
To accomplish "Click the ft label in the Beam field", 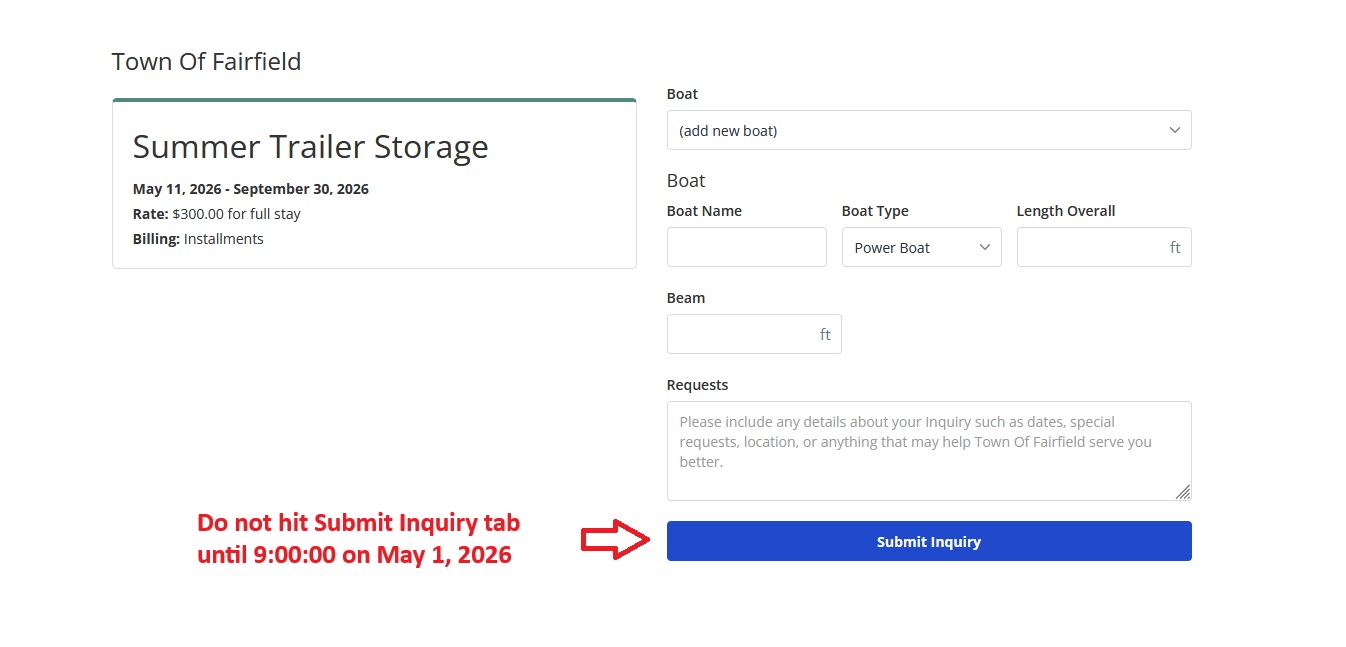I will click(x=824, y=334).
